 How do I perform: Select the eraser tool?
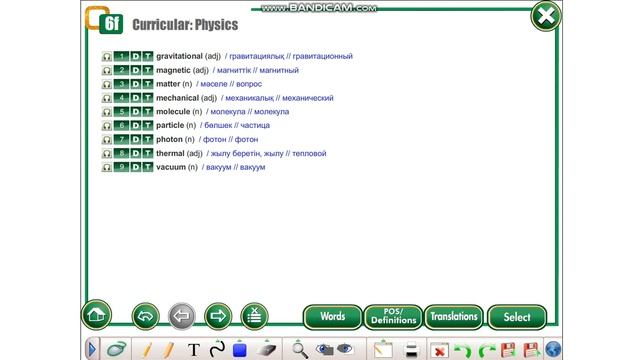tap(266, 350)
